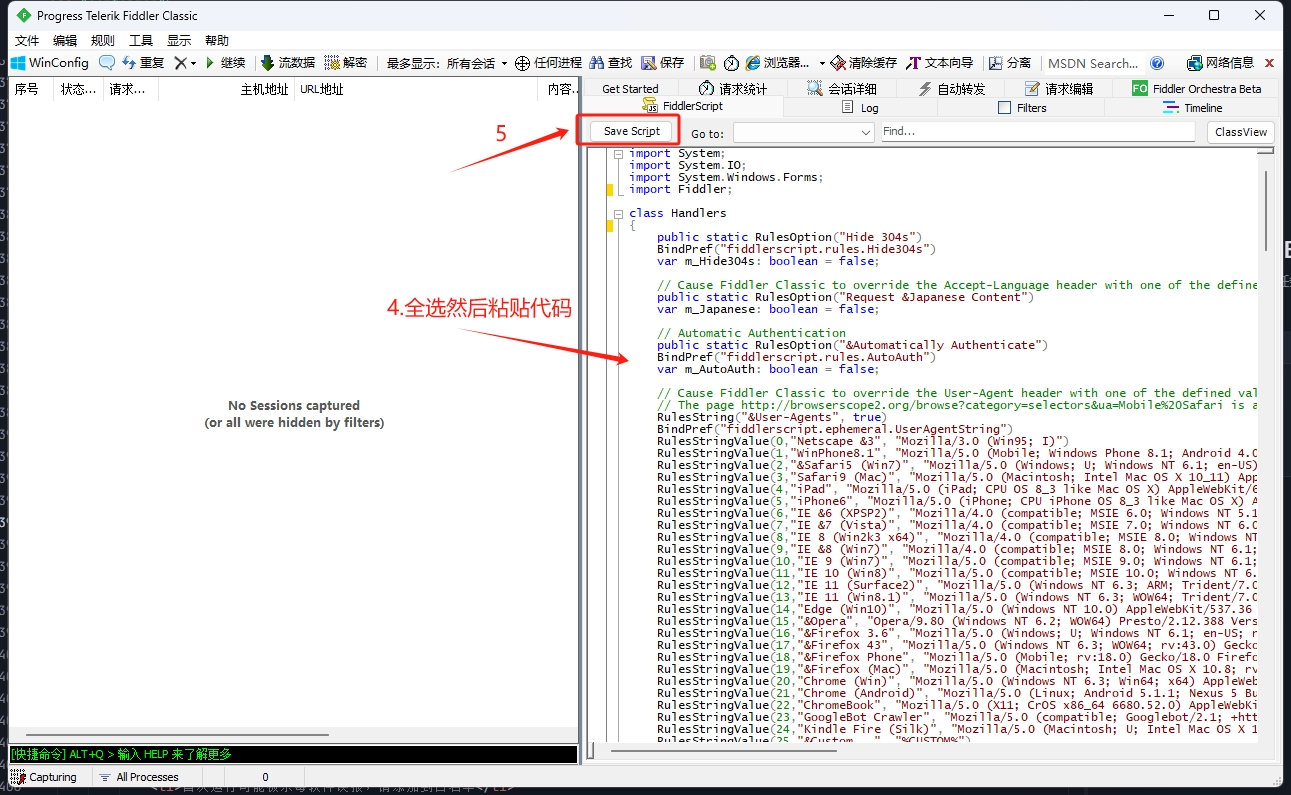1291x795 pixels.
Task: Replay sessions with the 重复 toolbar button
Action: (143, 62)
